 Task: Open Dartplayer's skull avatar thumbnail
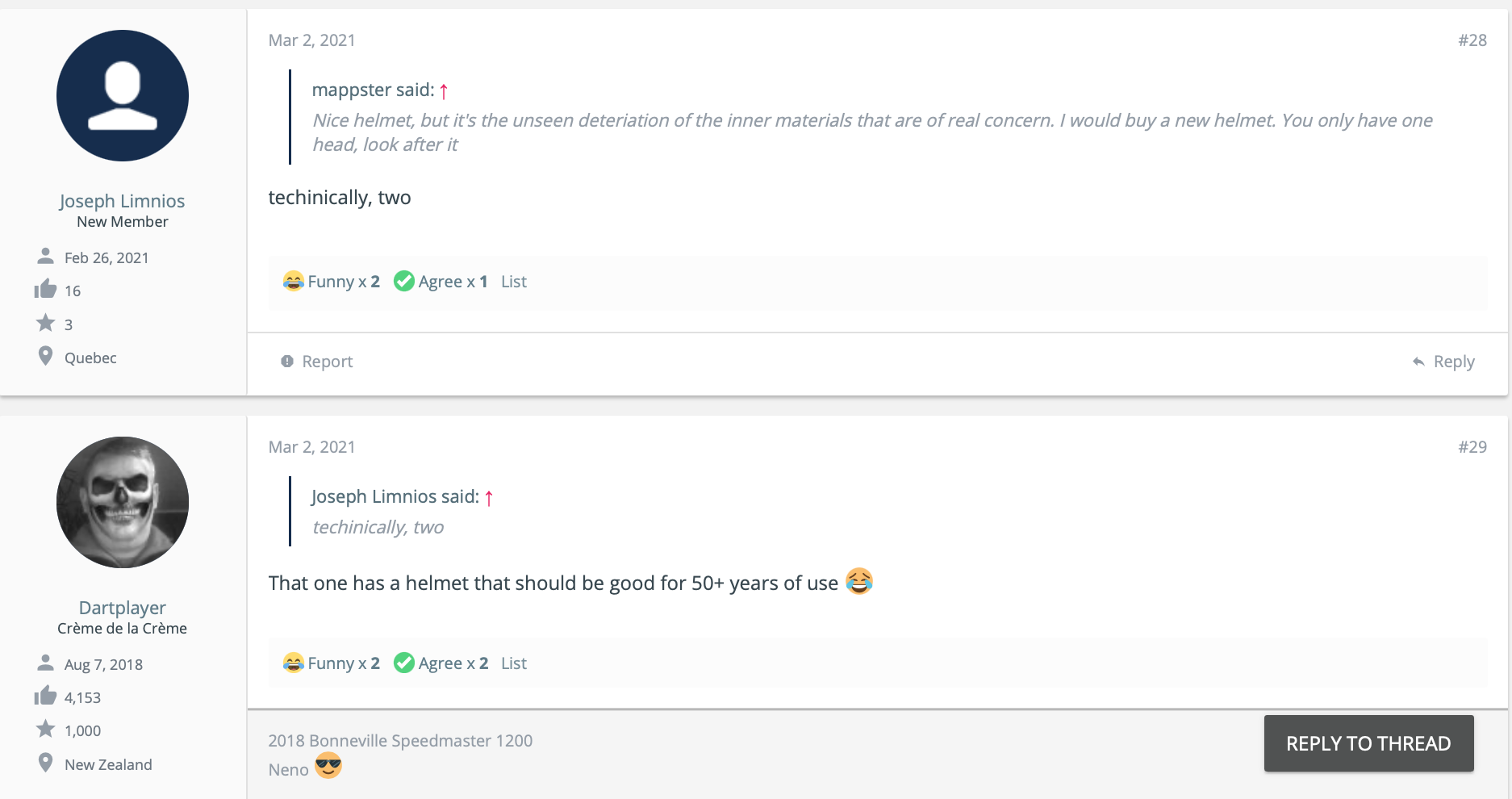pos(123,502)
